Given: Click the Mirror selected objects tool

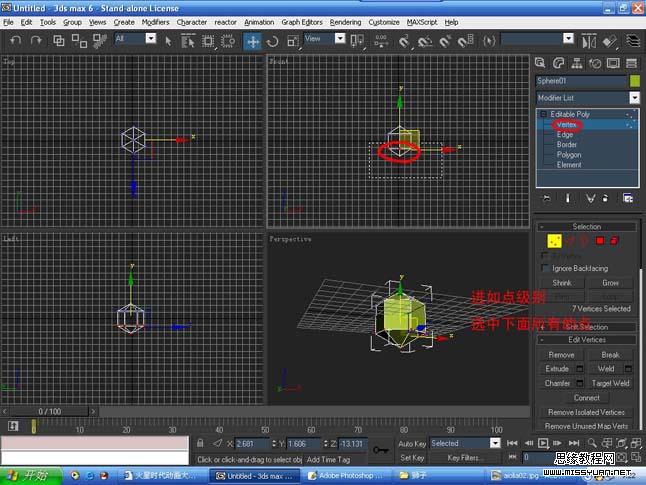Looking at the screenshot, I should 589,41.
